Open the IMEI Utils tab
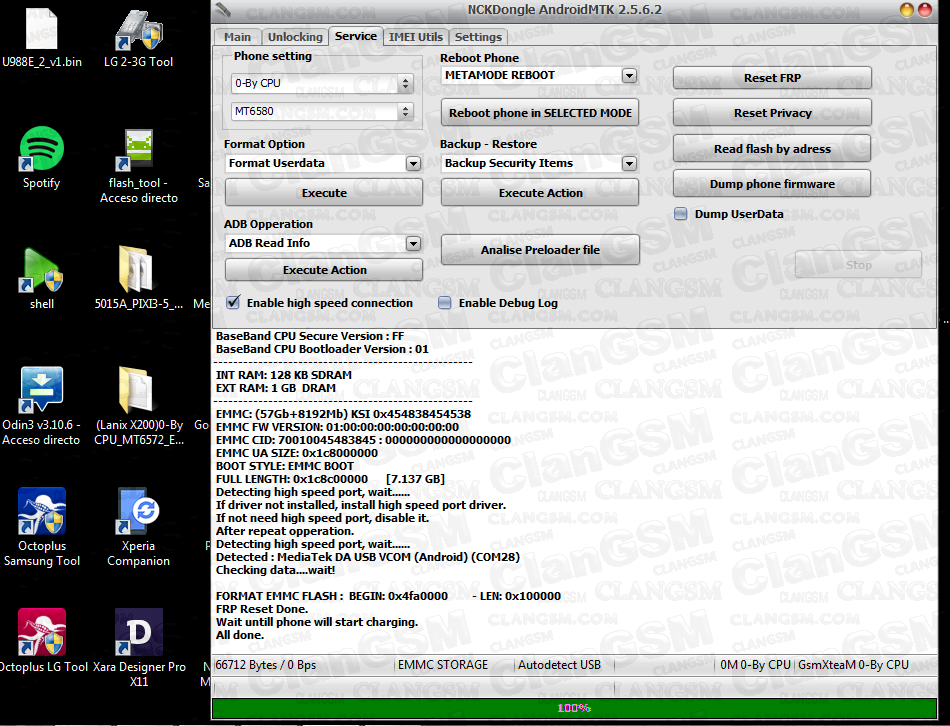Viewport: 950px width, 726px height. click(416, 37)
